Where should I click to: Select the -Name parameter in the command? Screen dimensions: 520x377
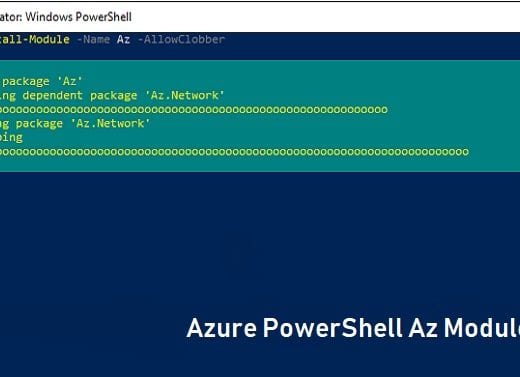point(93,39)
